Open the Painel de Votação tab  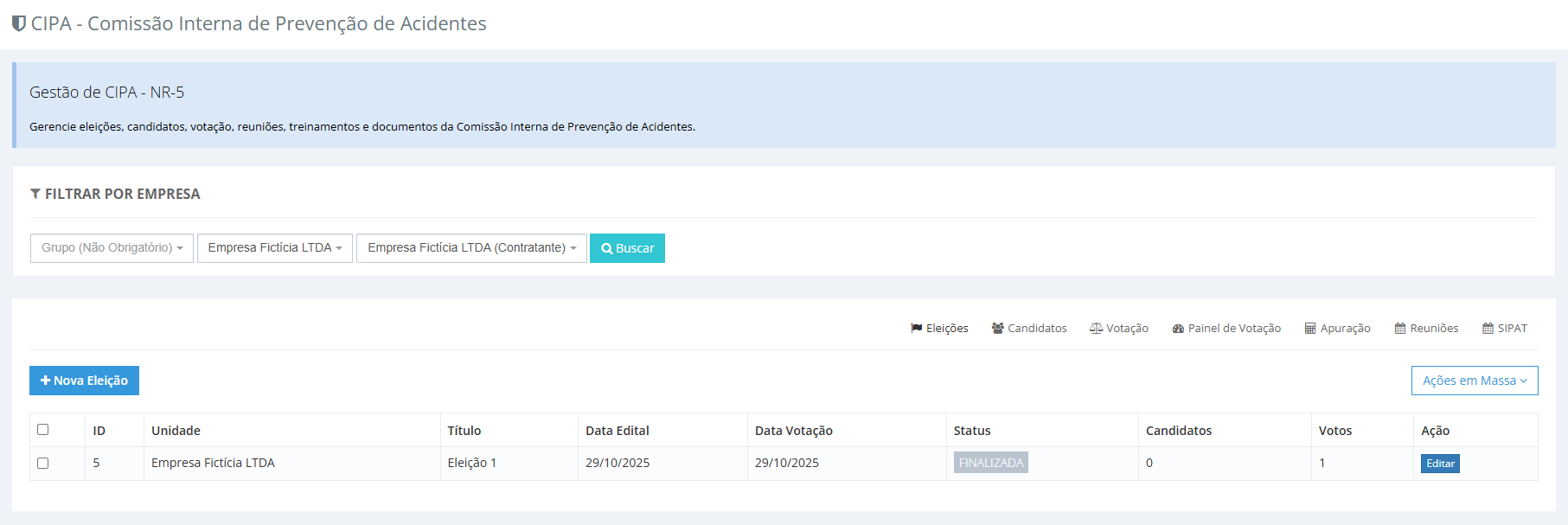(x=1234, y=329)
